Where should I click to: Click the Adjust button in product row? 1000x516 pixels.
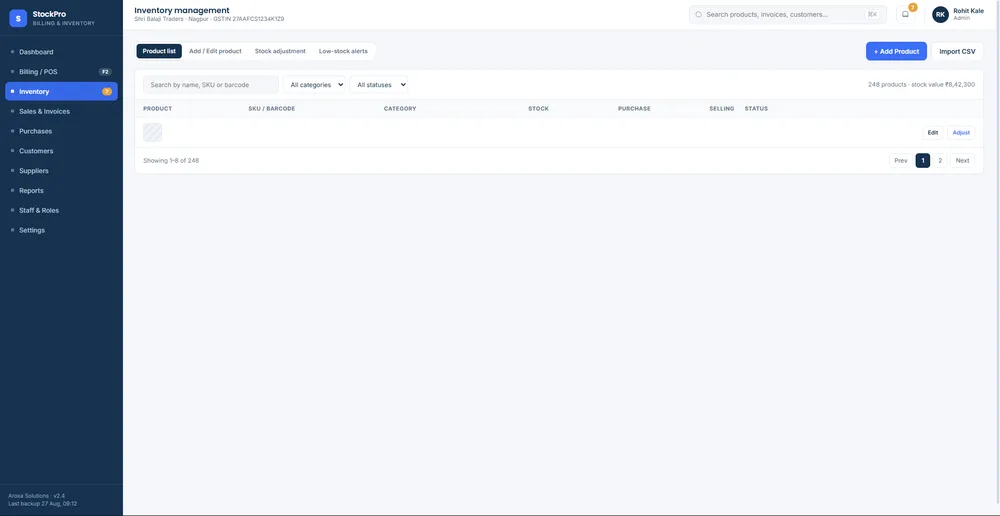(x=961, y=133)
